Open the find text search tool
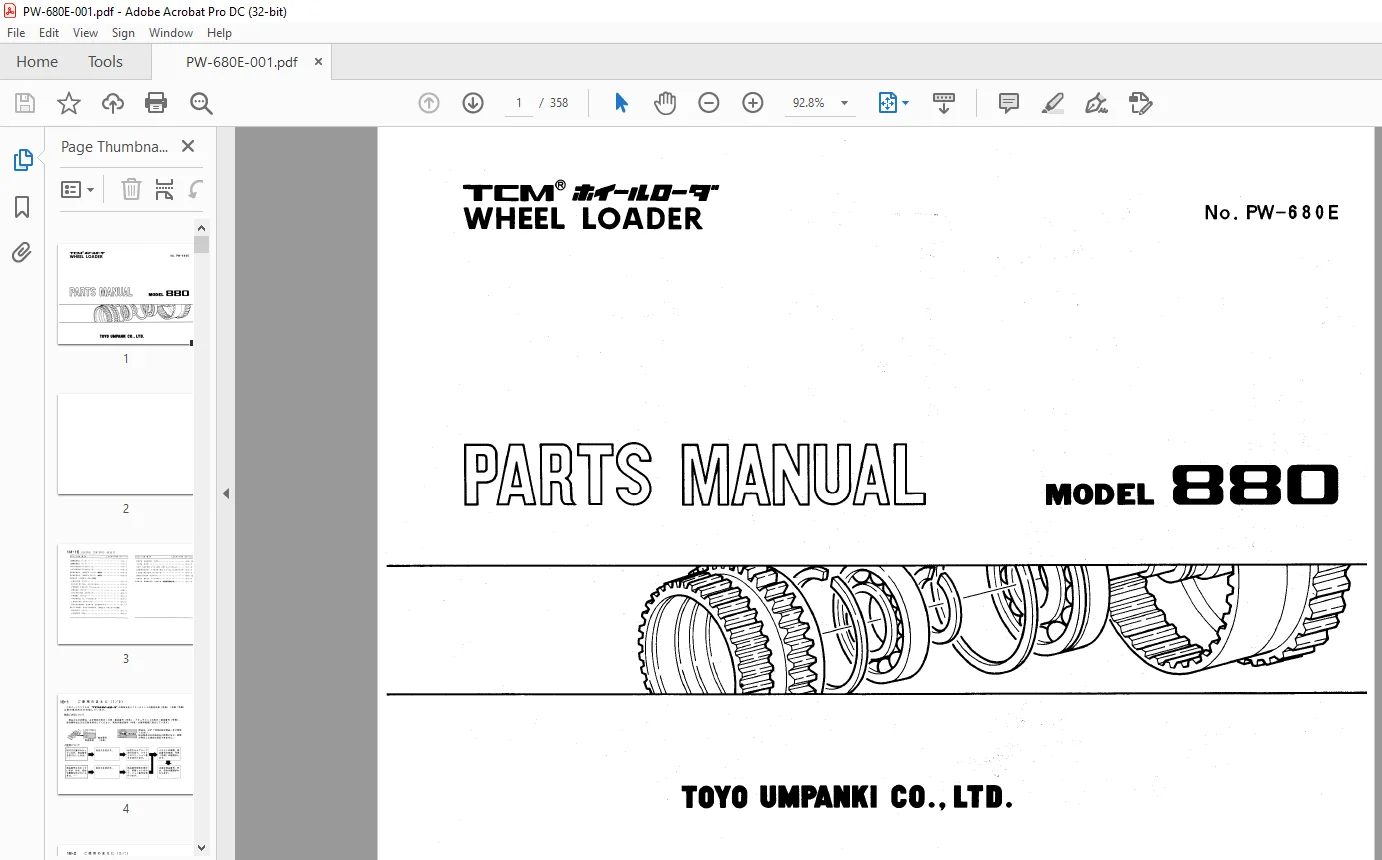 (201, 103)
